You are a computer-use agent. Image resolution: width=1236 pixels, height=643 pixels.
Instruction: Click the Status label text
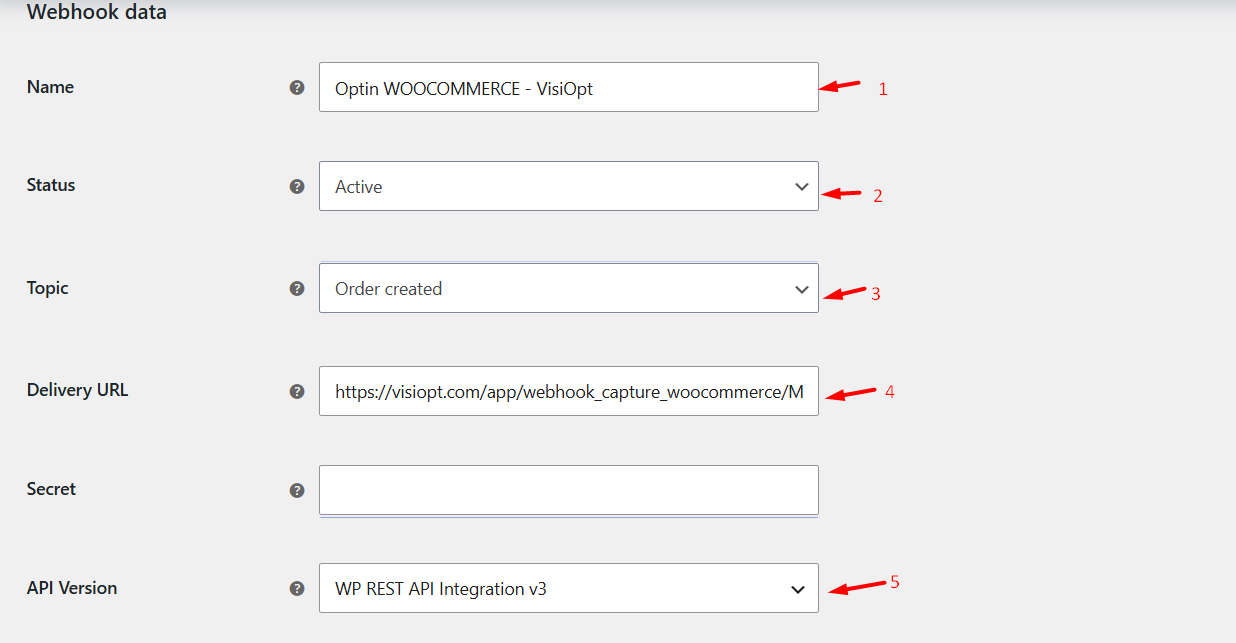51,185
